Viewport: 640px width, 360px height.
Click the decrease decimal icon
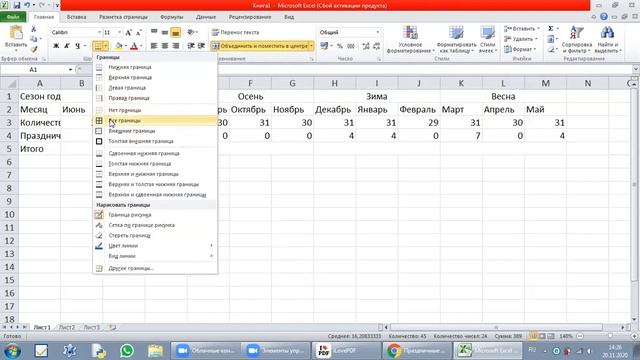[x=376, y=46]
